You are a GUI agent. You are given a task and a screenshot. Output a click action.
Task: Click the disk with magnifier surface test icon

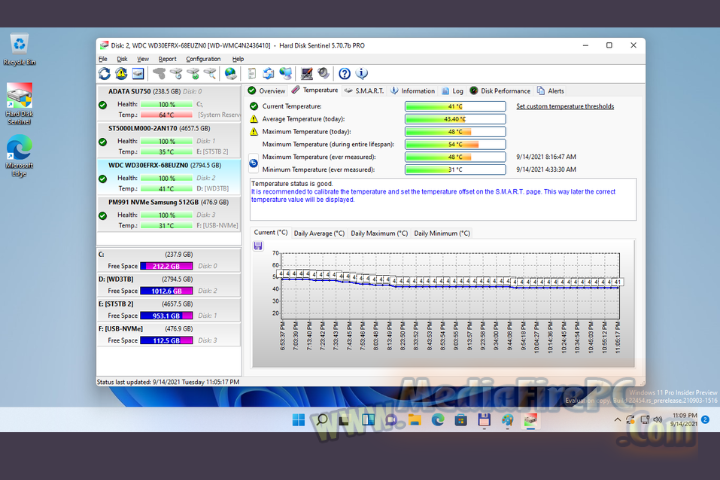(x=210, y=73)
